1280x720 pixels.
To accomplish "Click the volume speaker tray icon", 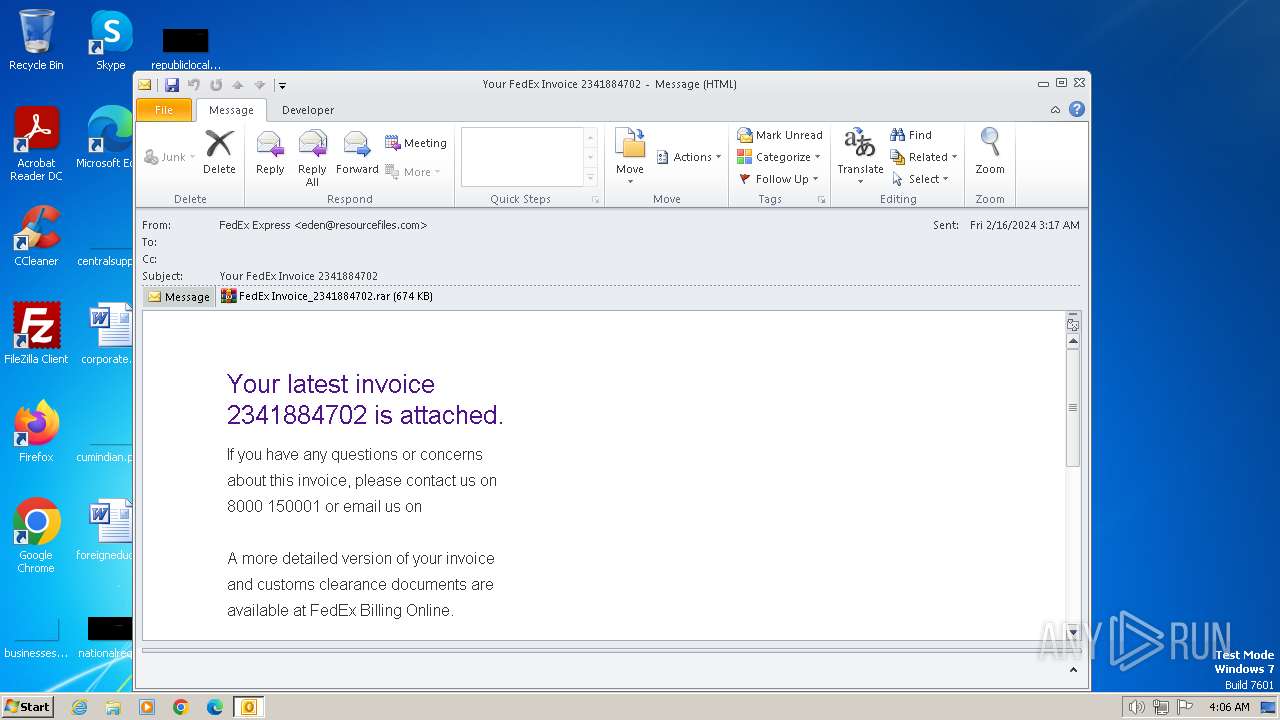I will click(x=1137, y=707).
